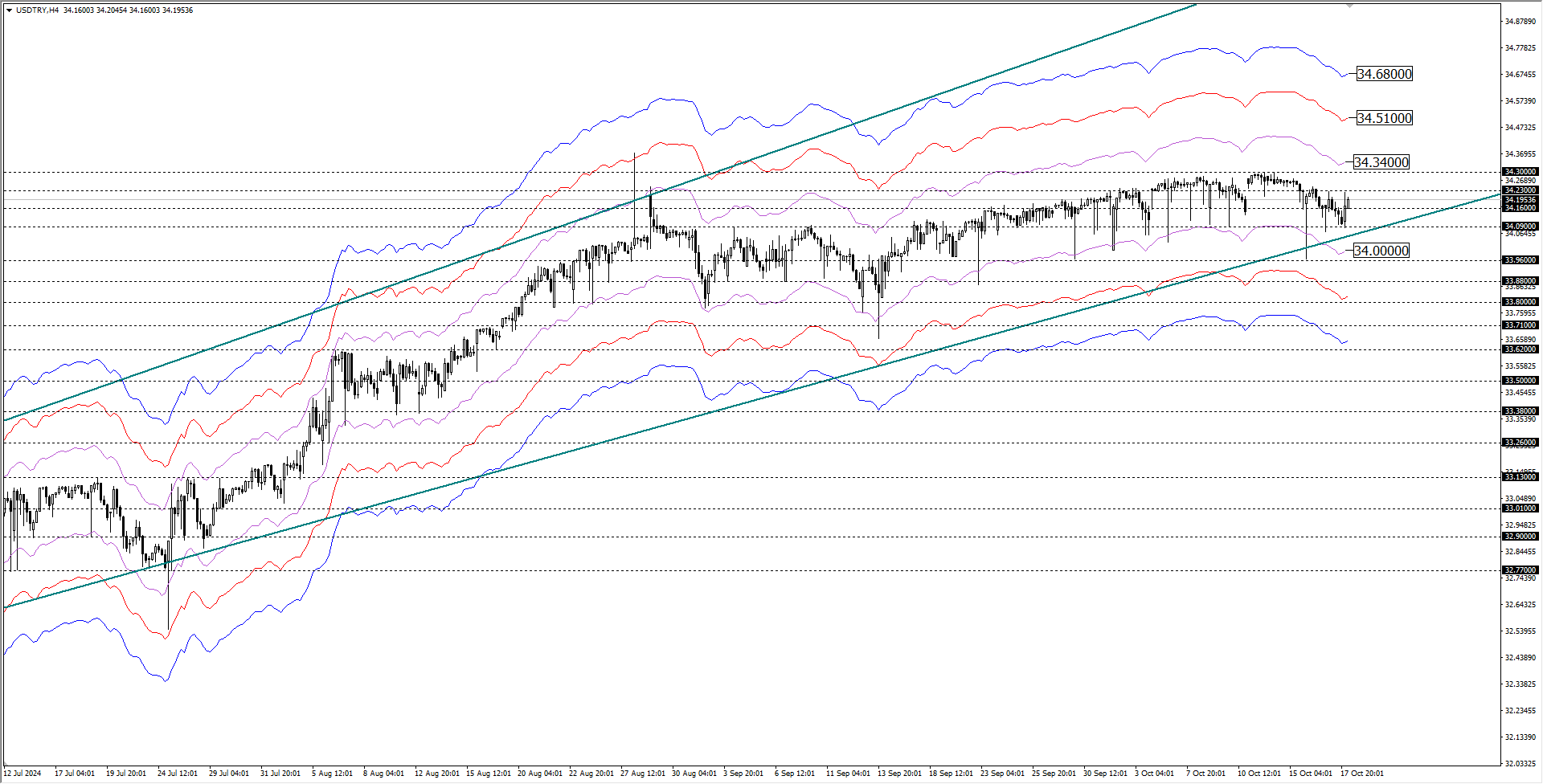The height and width of the screenshot is (784, 1543).
Task: Click the 33.96000 horizontal line price tag
Action: coord(1520,260)
